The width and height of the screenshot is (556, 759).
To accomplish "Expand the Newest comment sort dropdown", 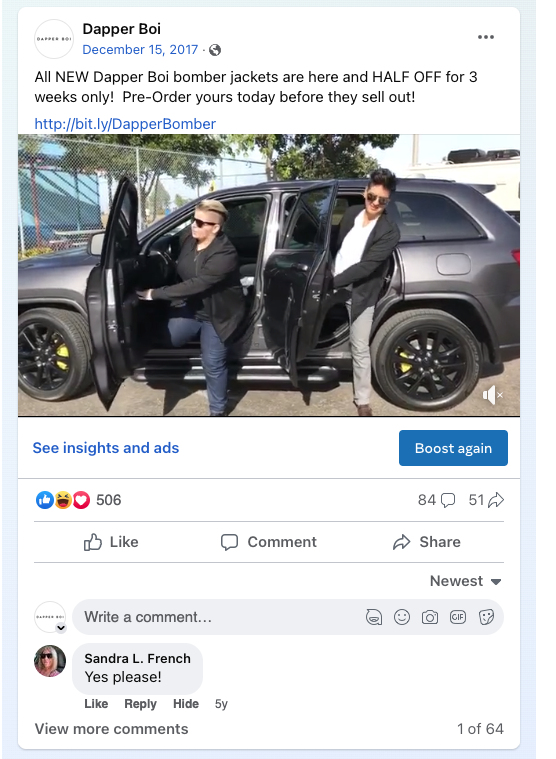I will pyautogui.click(x=466, y=581).
